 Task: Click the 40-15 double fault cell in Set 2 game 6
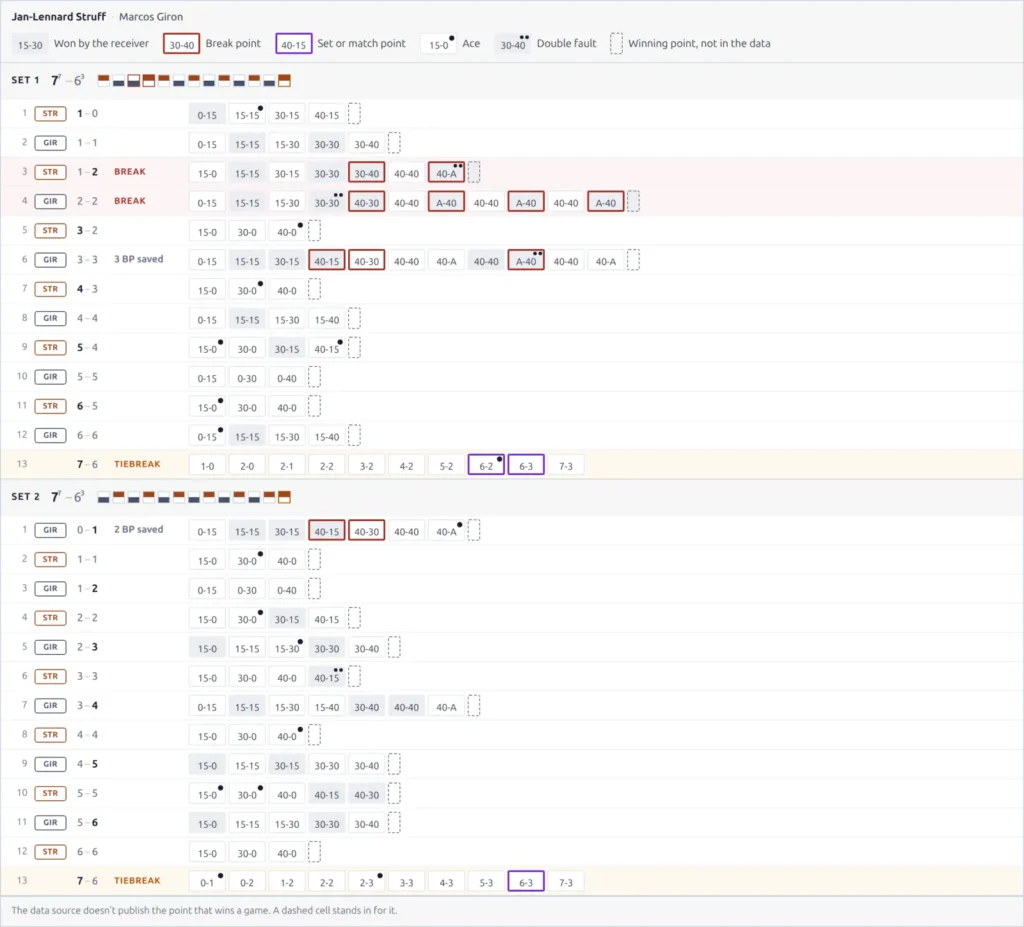tap(327, 677)
